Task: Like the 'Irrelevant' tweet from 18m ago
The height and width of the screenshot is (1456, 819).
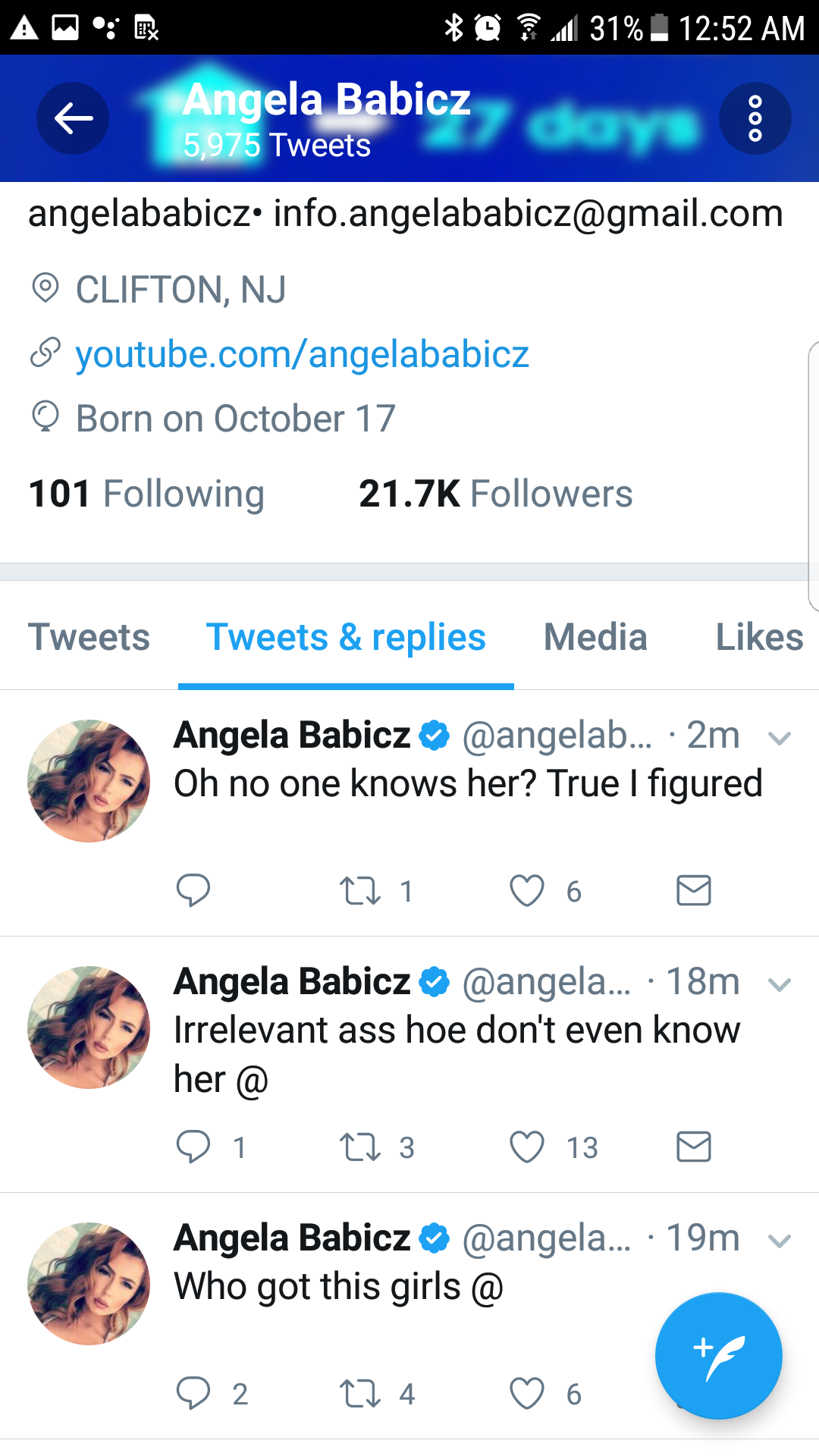Action: [x=527, y=1147]
